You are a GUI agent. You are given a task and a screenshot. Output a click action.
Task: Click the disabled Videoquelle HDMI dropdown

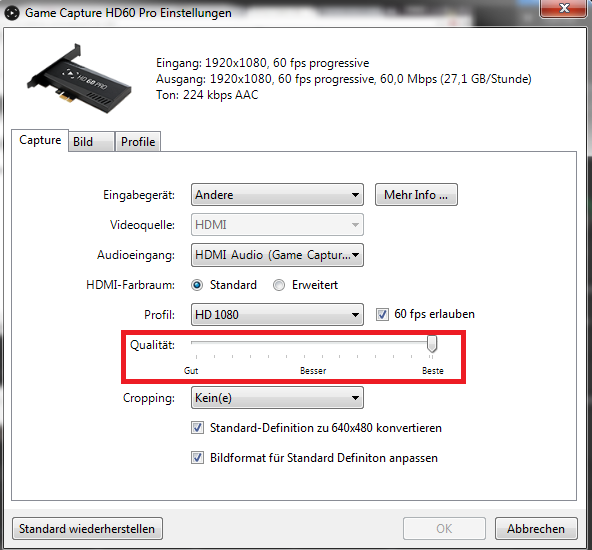[x=277, y=225]
